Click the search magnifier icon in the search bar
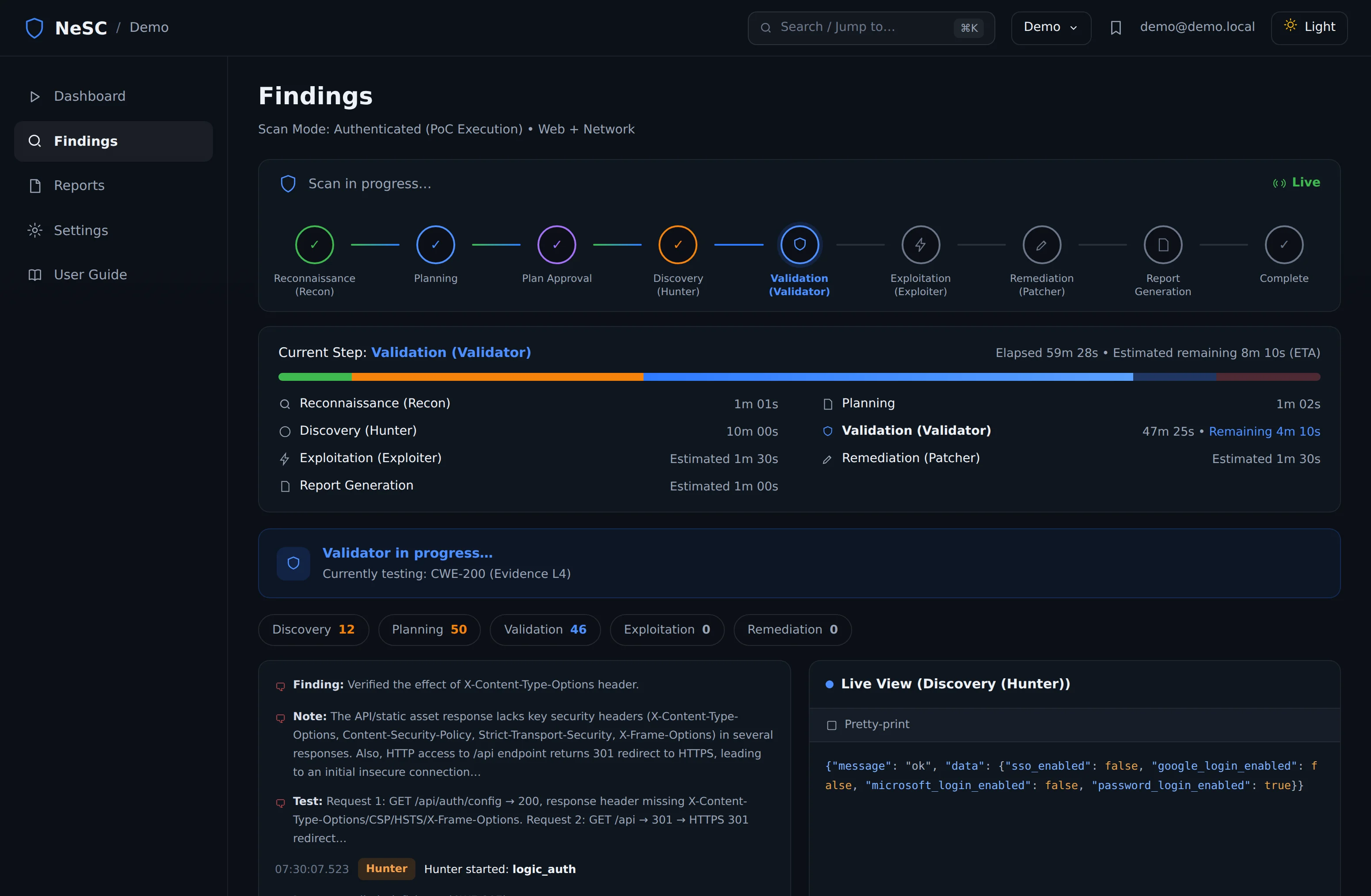 click(765, 28)
